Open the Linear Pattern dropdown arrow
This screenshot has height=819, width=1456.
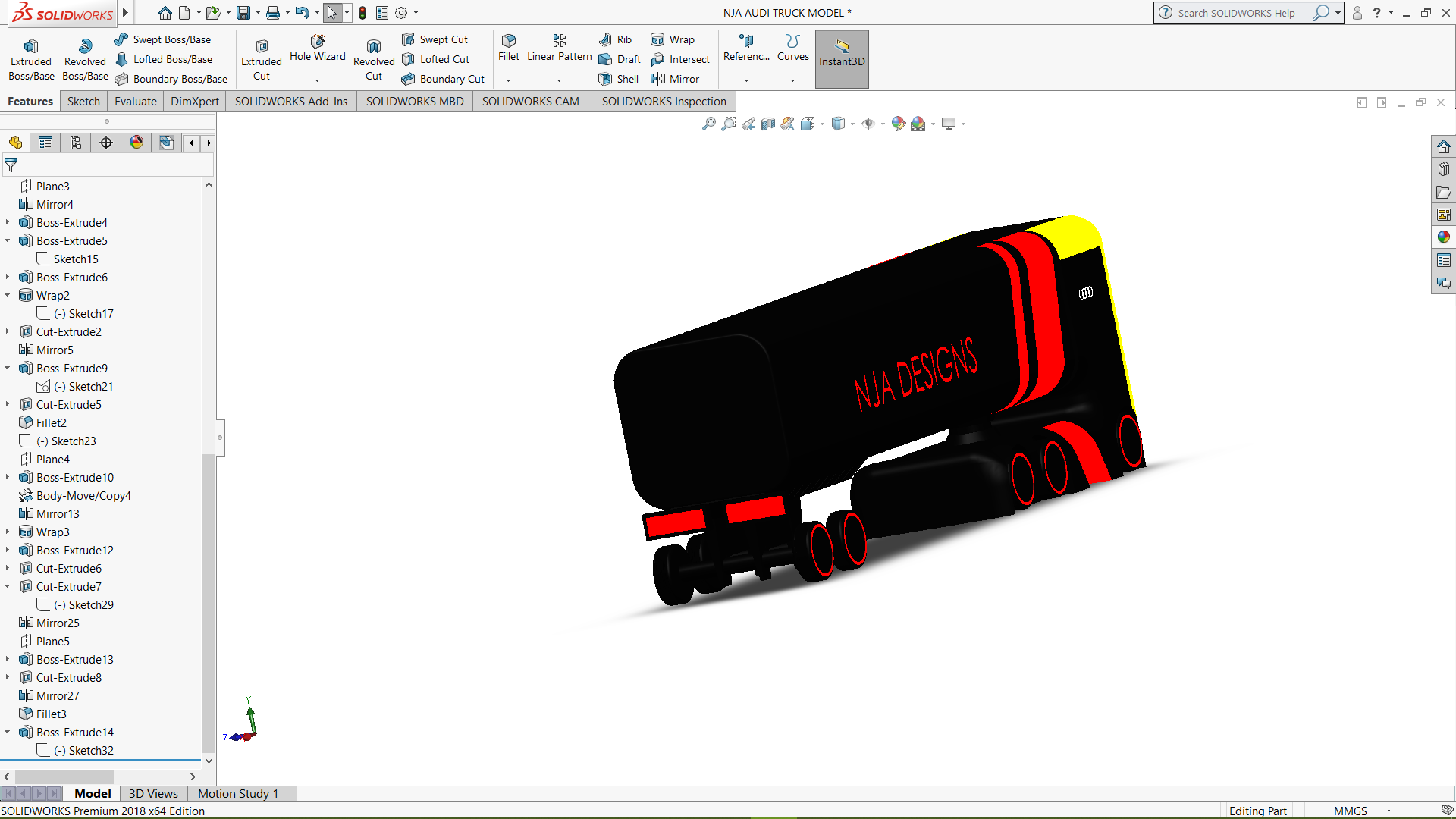559,80
